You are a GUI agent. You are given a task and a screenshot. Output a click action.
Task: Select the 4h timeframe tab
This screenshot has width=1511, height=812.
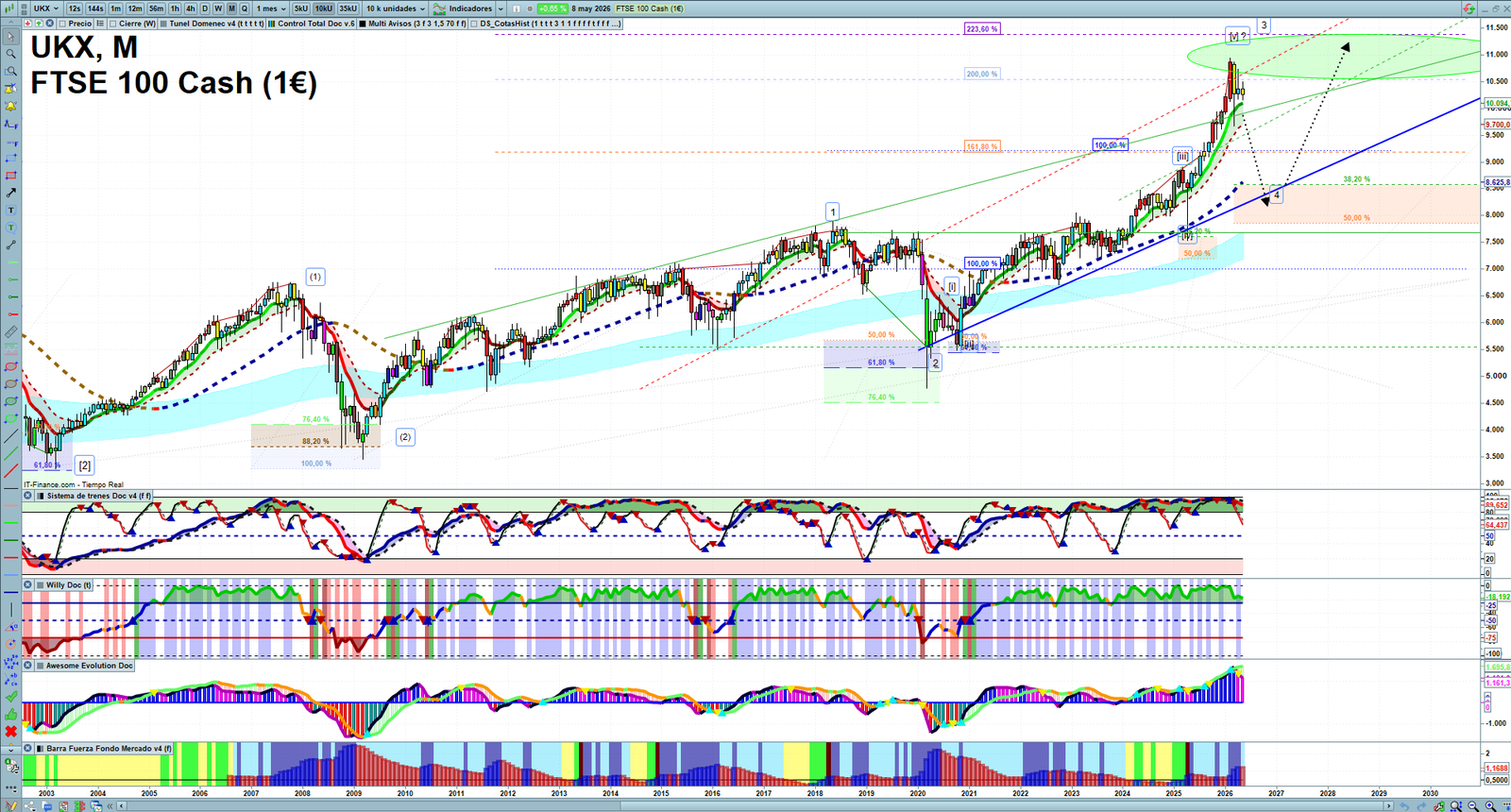(x=190, y=8)
